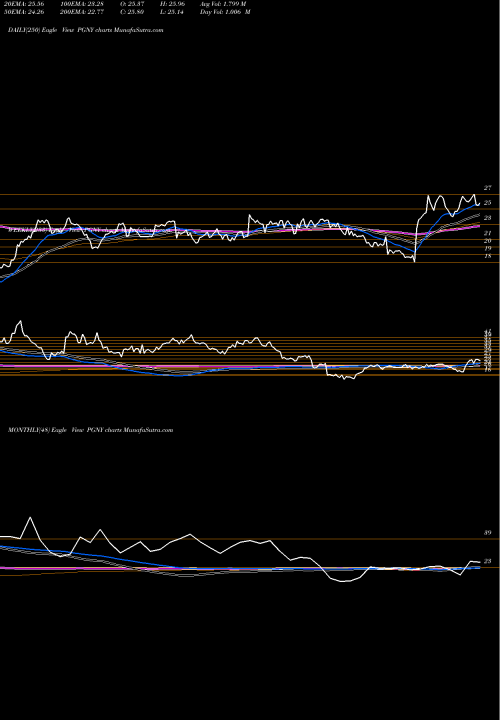Click the 20EMA value in the header
Viewport: 500px width, 720px height.
tap(26, 4)
